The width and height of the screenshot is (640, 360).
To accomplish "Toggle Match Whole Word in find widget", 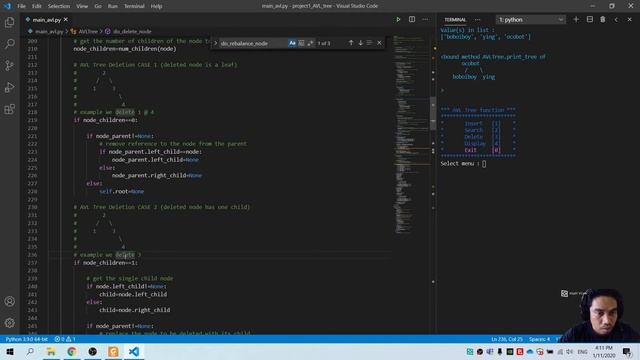I will coord(301,43).
